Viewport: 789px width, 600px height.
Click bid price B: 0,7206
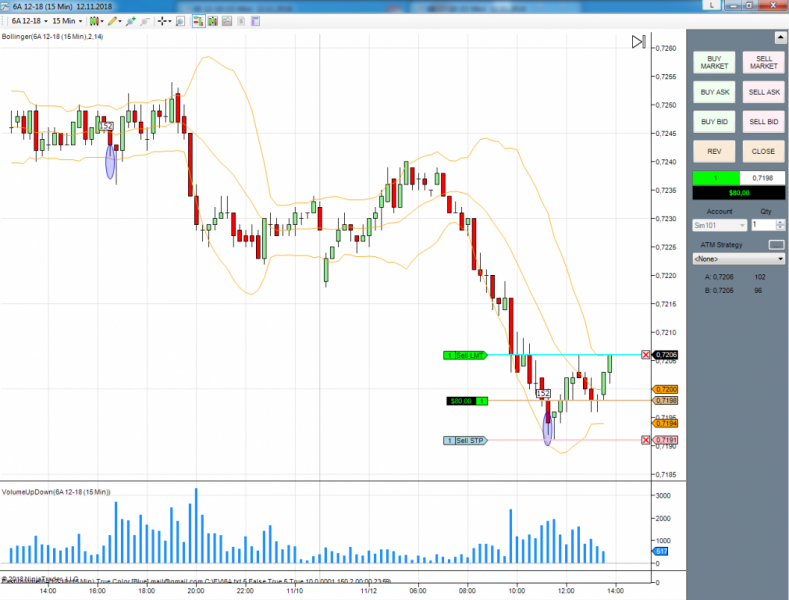tap(719, 290)
